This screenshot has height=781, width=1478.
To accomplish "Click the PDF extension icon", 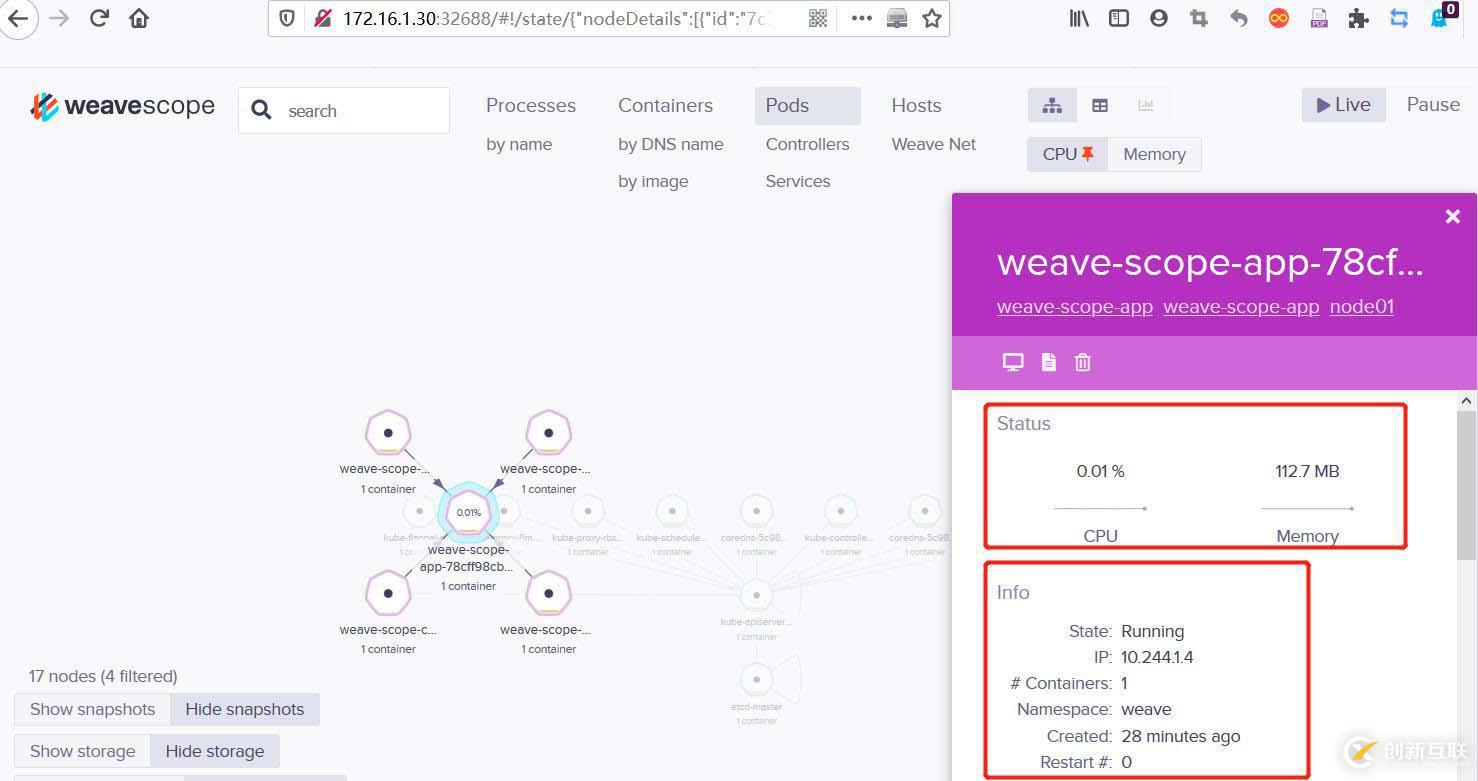I will 1319,18.
